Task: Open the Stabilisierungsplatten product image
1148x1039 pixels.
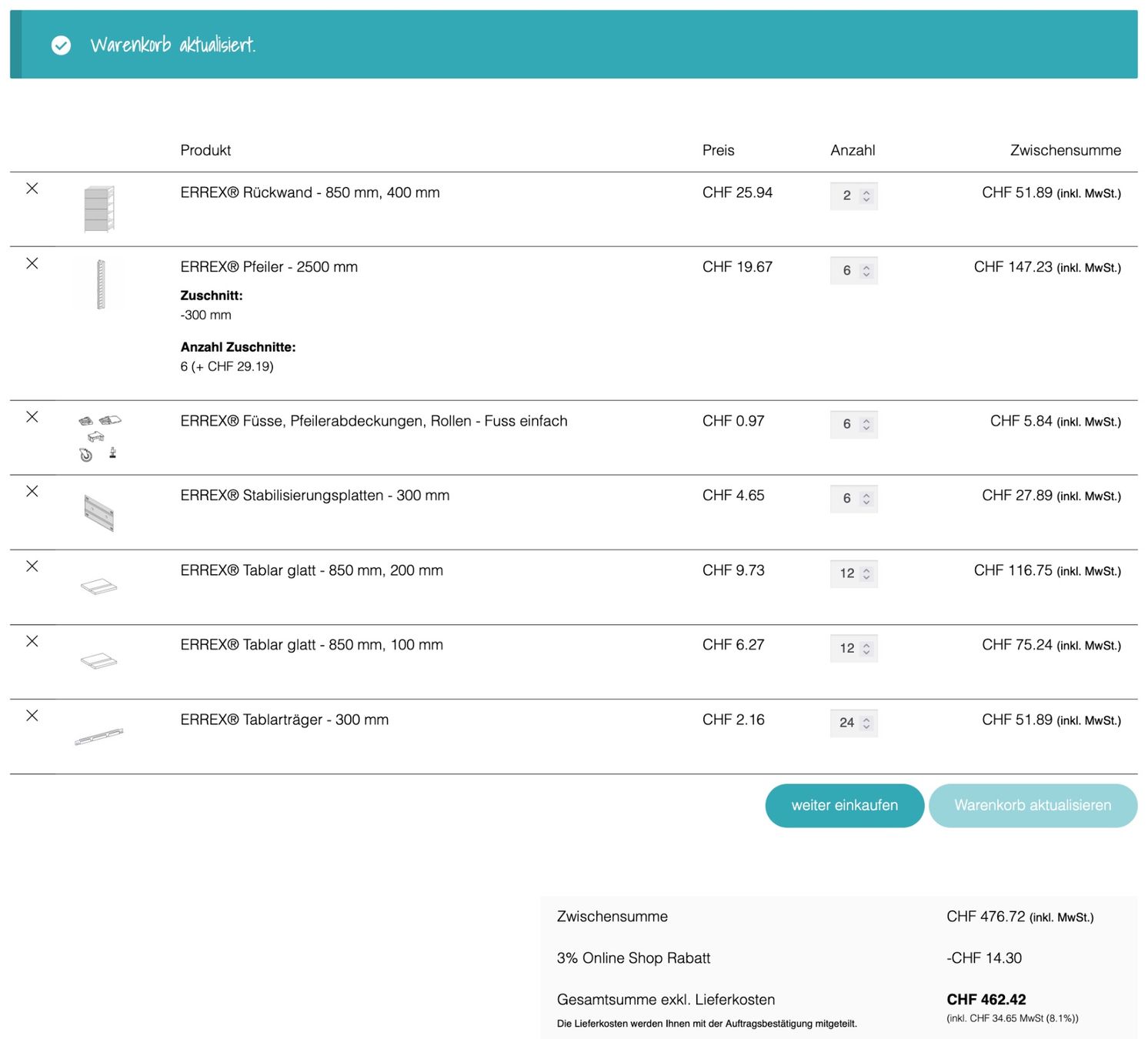Action: click(99, 513)
